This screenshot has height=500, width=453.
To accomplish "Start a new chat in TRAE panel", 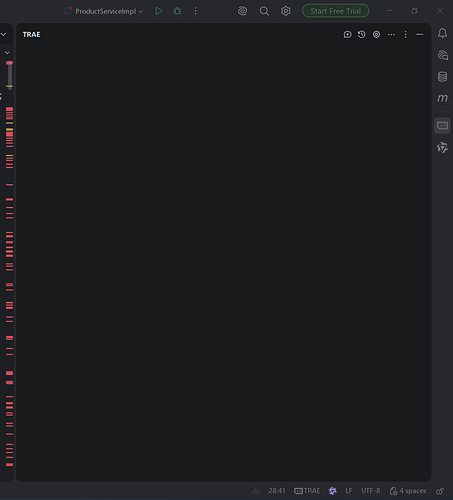I will coord(347,34).
